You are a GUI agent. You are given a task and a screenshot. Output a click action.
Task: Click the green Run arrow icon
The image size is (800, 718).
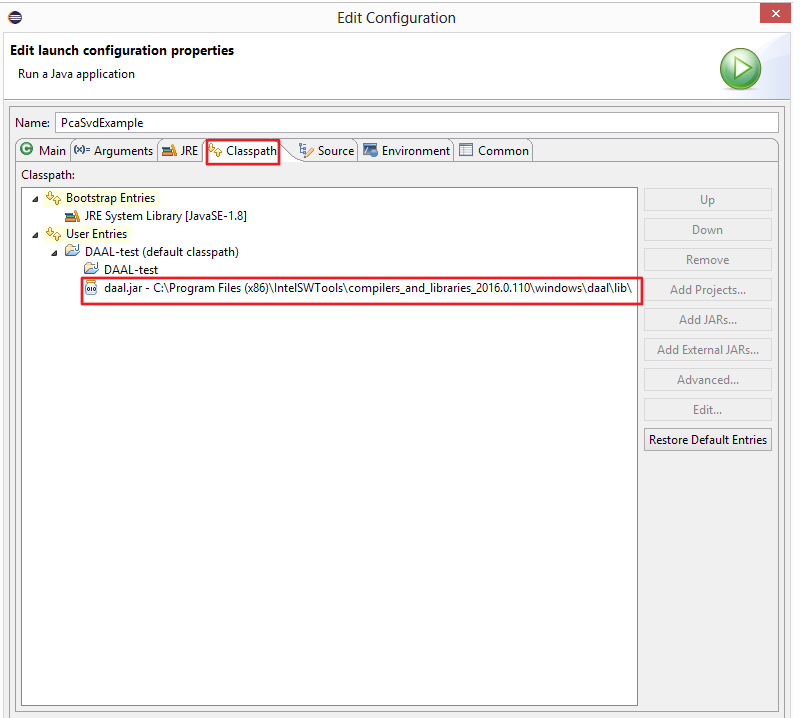pos(740,69)
